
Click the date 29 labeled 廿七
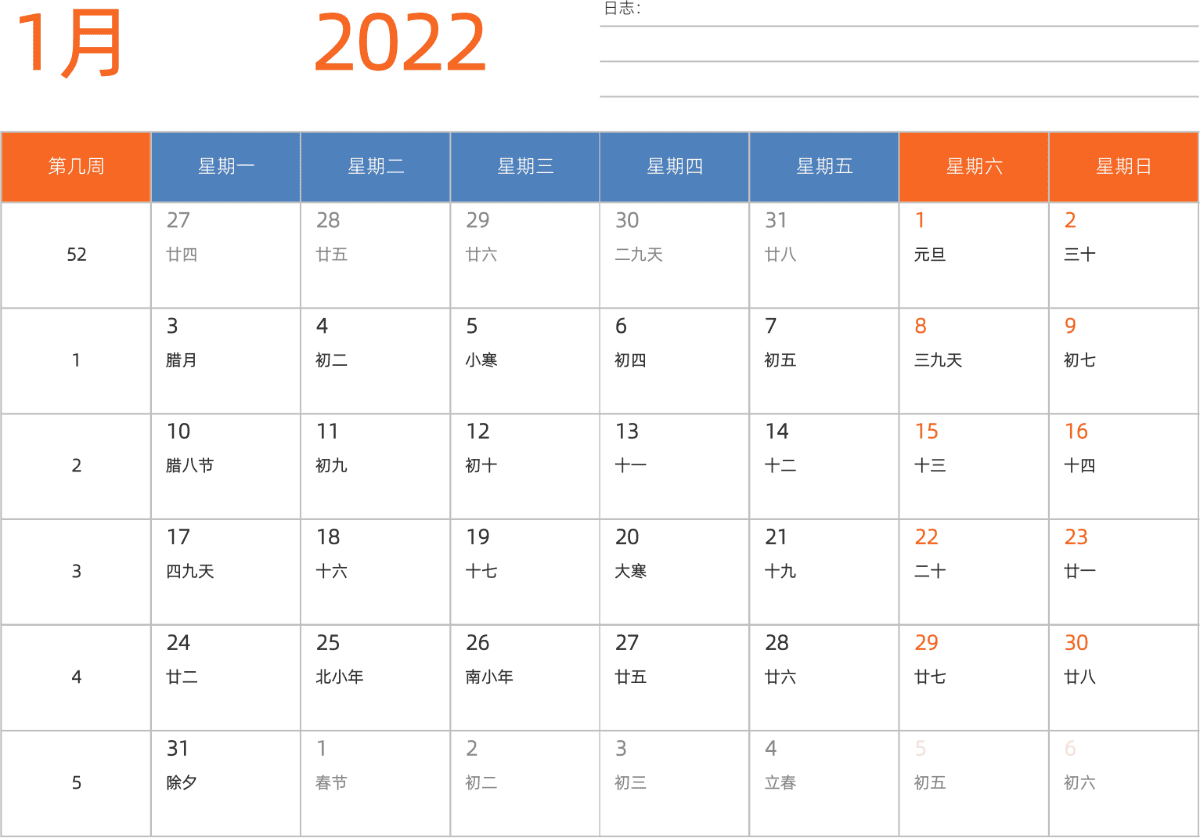coord(974,678)
